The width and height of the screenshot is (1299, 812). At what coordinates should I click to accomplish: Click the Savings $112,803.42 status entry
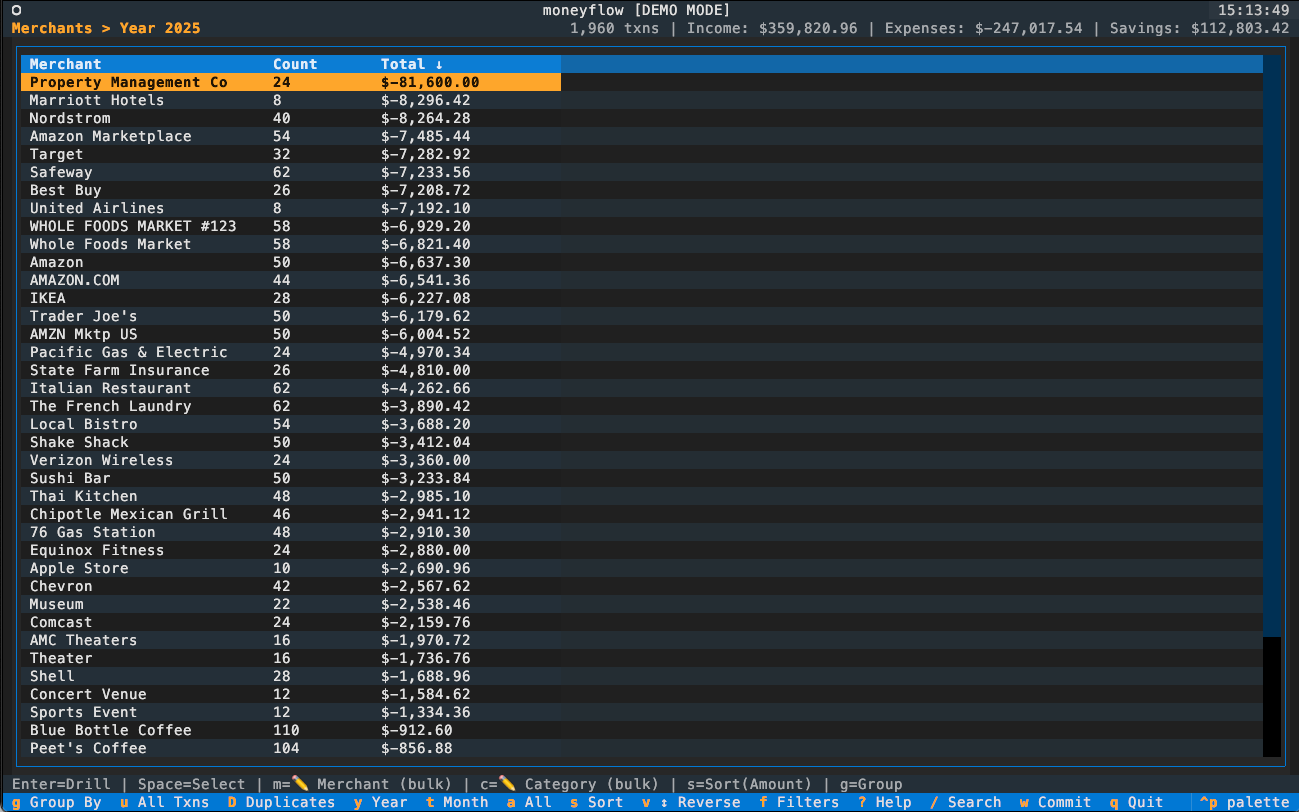(x=1199, y=28)
